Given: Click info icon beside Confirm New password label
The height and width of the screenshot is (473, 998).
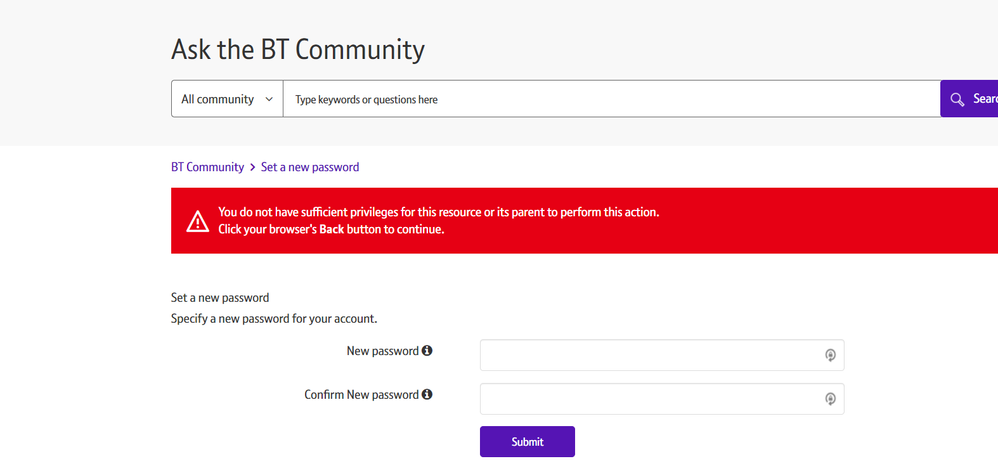Looking at the screenshot, I should [x=427, y=395].
